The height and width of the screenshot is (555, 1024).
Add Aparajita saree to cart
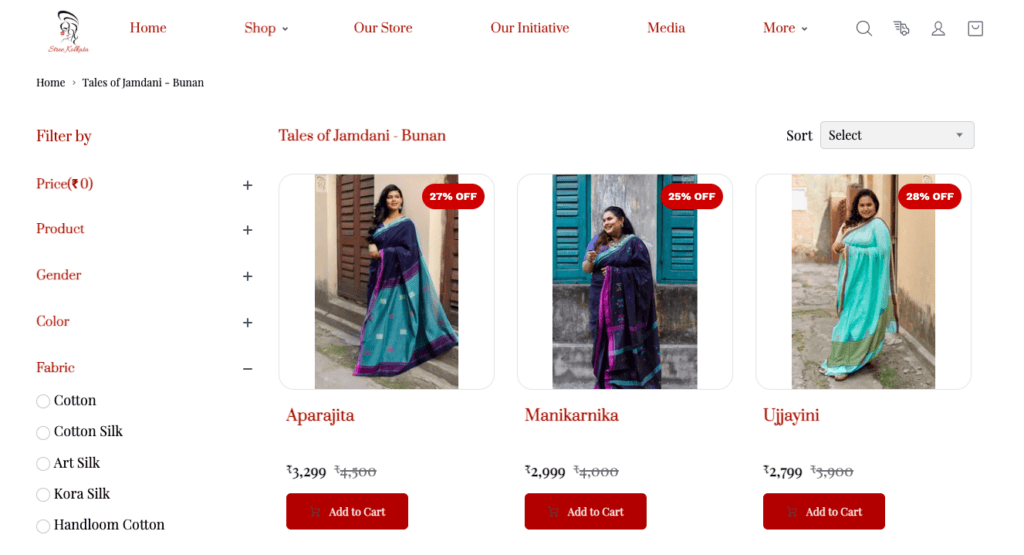[347, 511]
